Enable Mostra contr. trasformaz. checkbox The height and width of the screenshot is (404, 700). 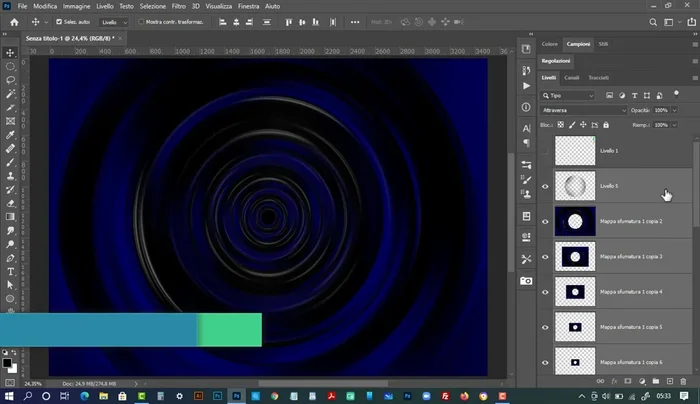(139, 21)
